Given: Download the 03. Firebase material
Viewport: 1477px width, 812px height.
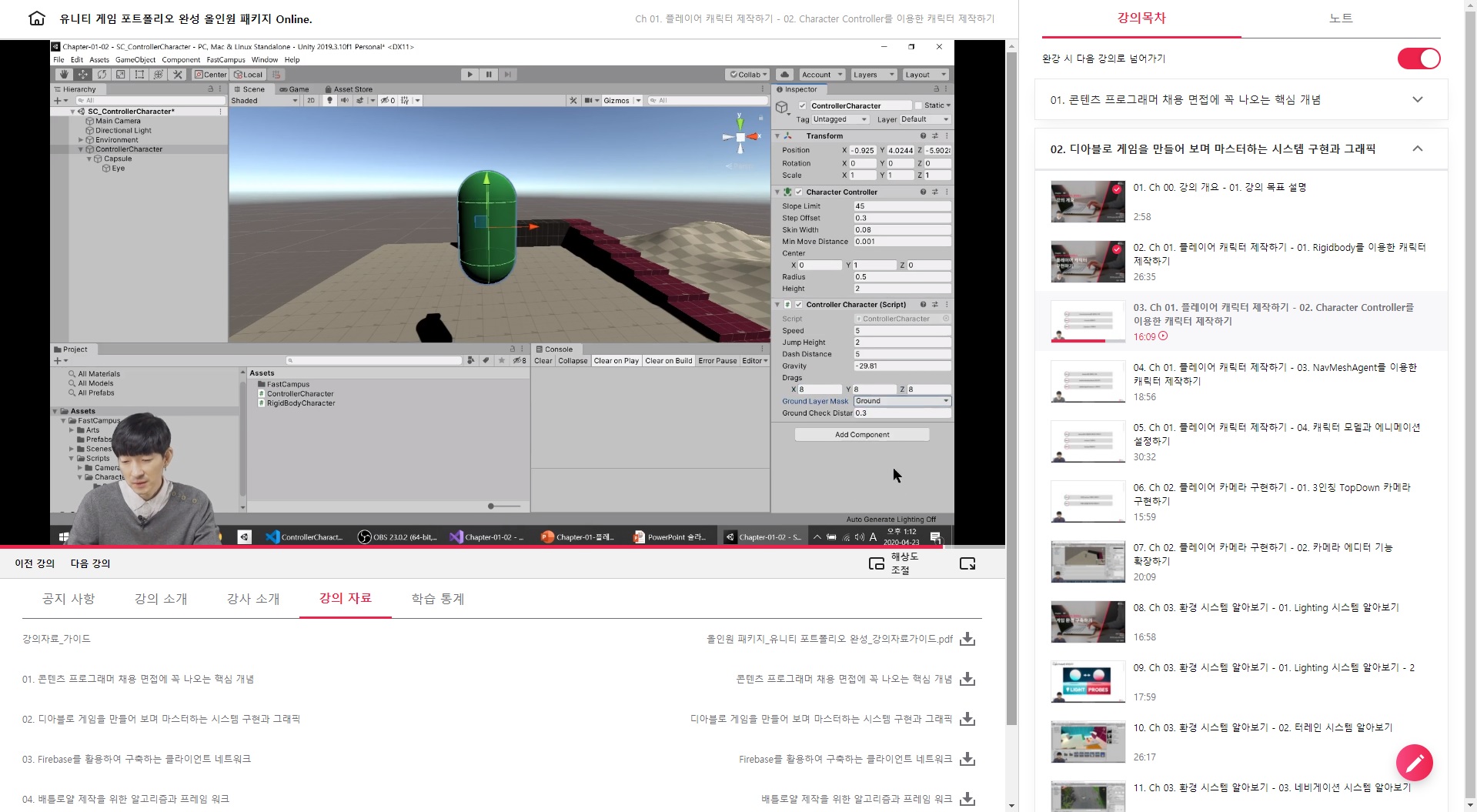Looking at the screenshot, I should (x=967, y=759).
